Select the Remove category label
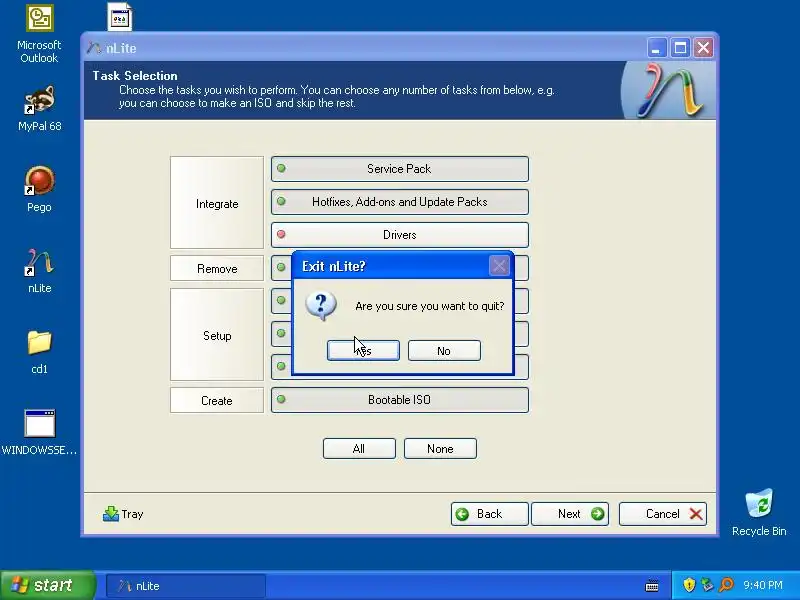This screenshot has height=600, width=800. (217, 268)
